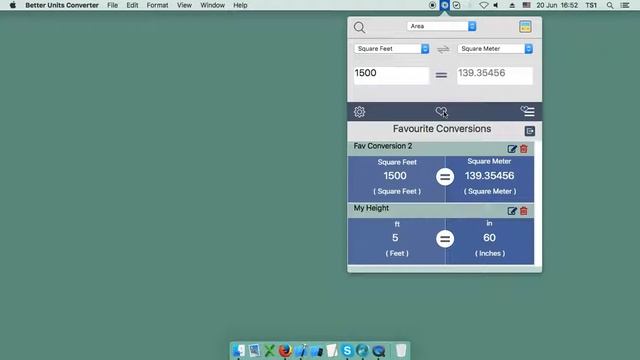Click the 5 feet value
The image size is (640, 360).
click(x=395, y=238)
